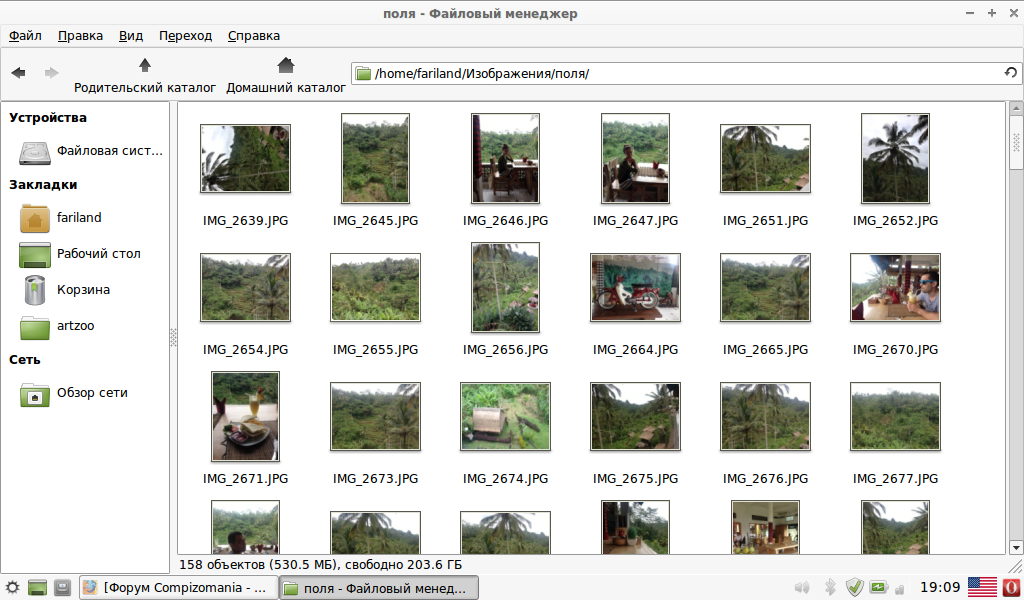Open the Переход menu
This screenshot has height=600, width=1024.
[x=185, y=35]
